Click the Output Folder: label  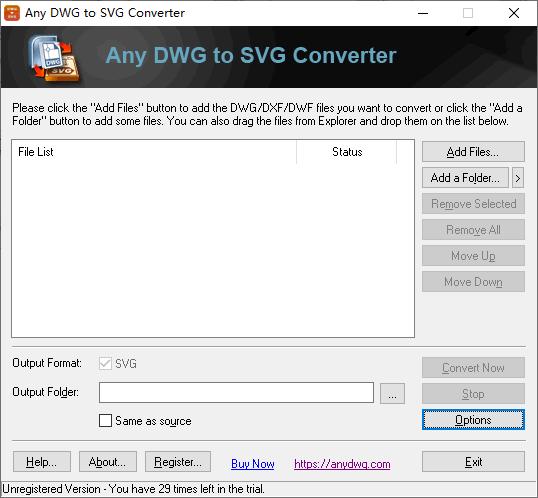click(x=46, y=392)
